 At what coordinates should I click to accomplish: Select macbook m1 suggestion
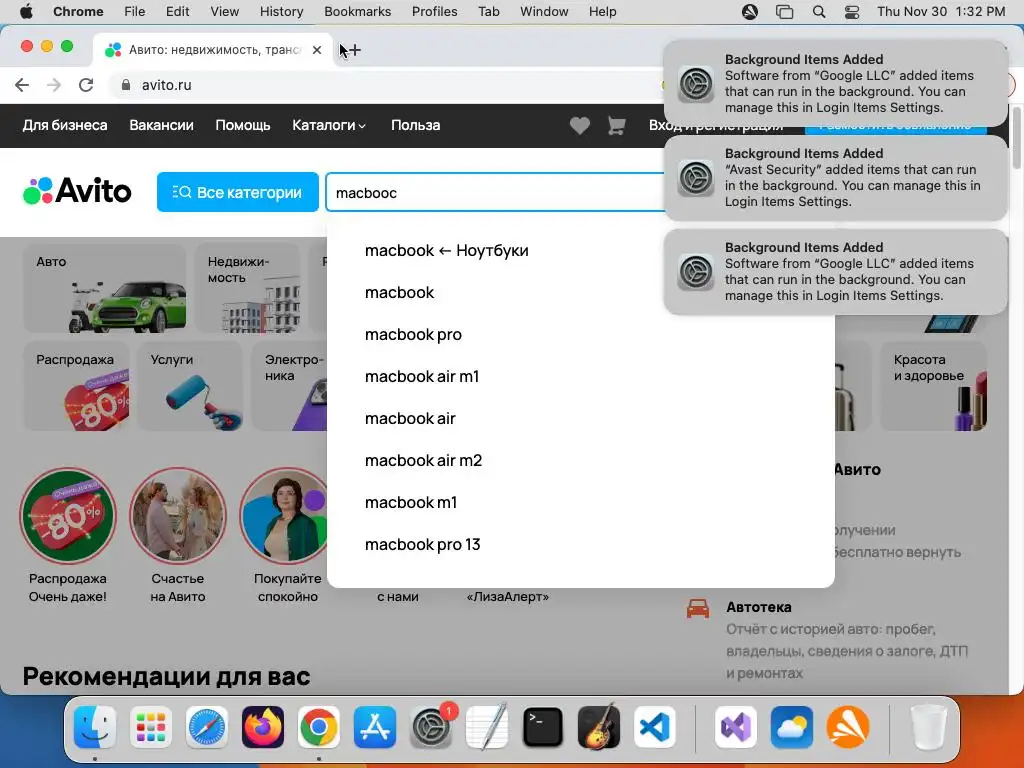411,502
